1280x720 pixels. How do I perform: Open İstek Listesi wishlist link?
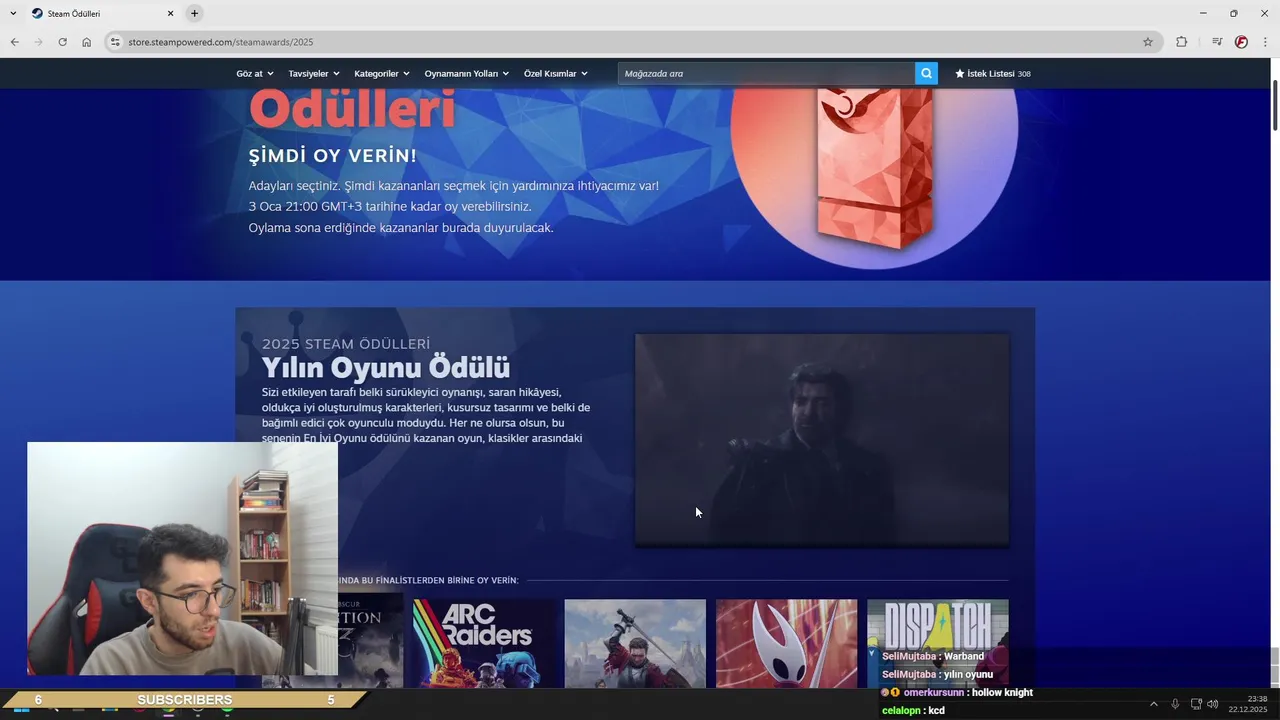click(993, 73)
